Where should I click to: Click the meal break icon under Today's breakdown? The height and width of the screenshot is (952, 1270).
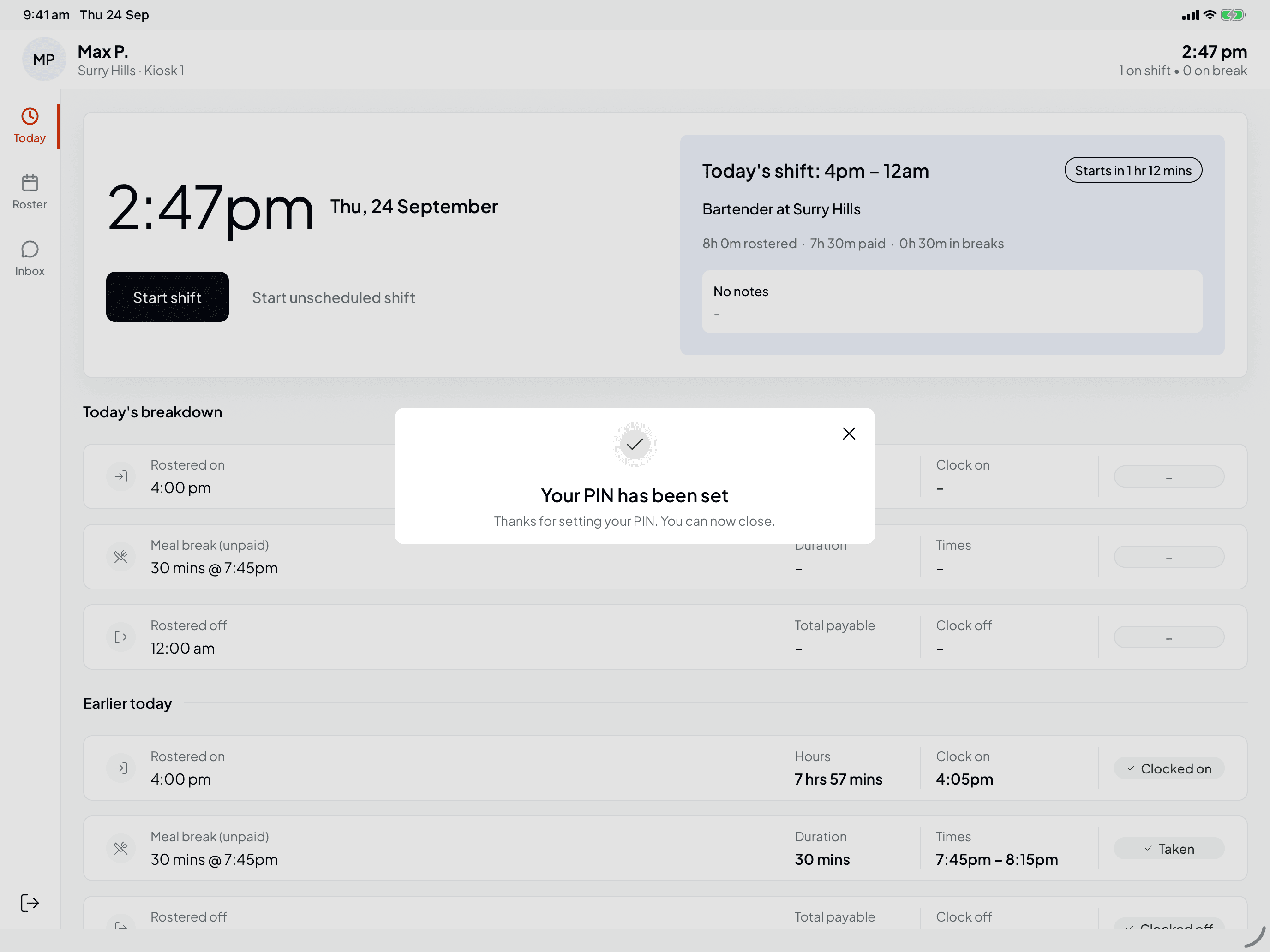[x=120, y=557]
